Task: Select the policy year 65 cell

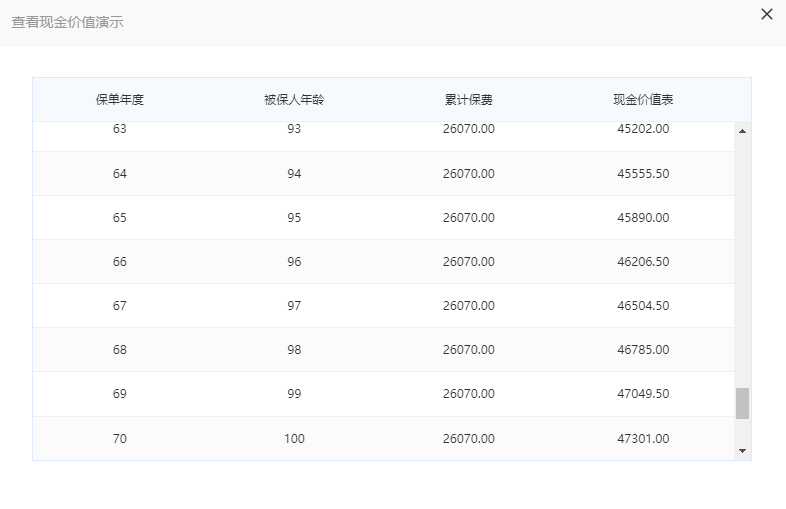Action: (x=120, y=218)
